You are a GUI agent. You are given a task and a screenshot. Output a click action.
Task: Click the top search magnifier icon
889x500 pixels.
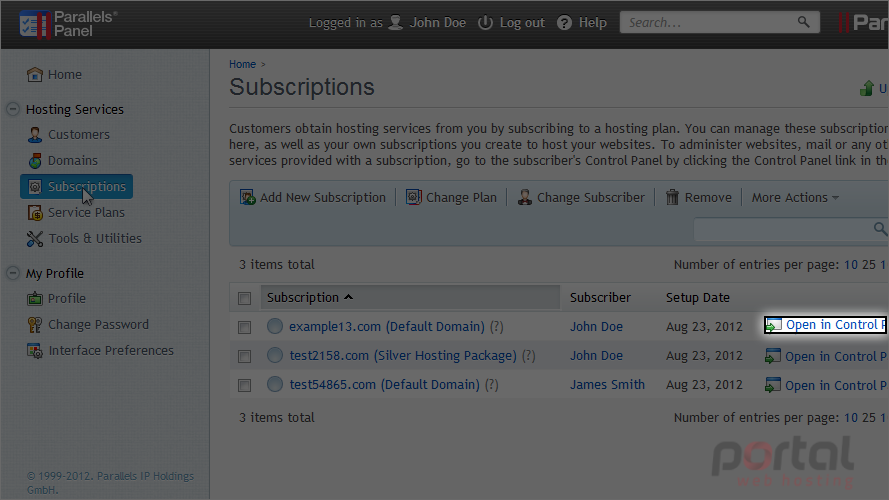tap(803, 22)
